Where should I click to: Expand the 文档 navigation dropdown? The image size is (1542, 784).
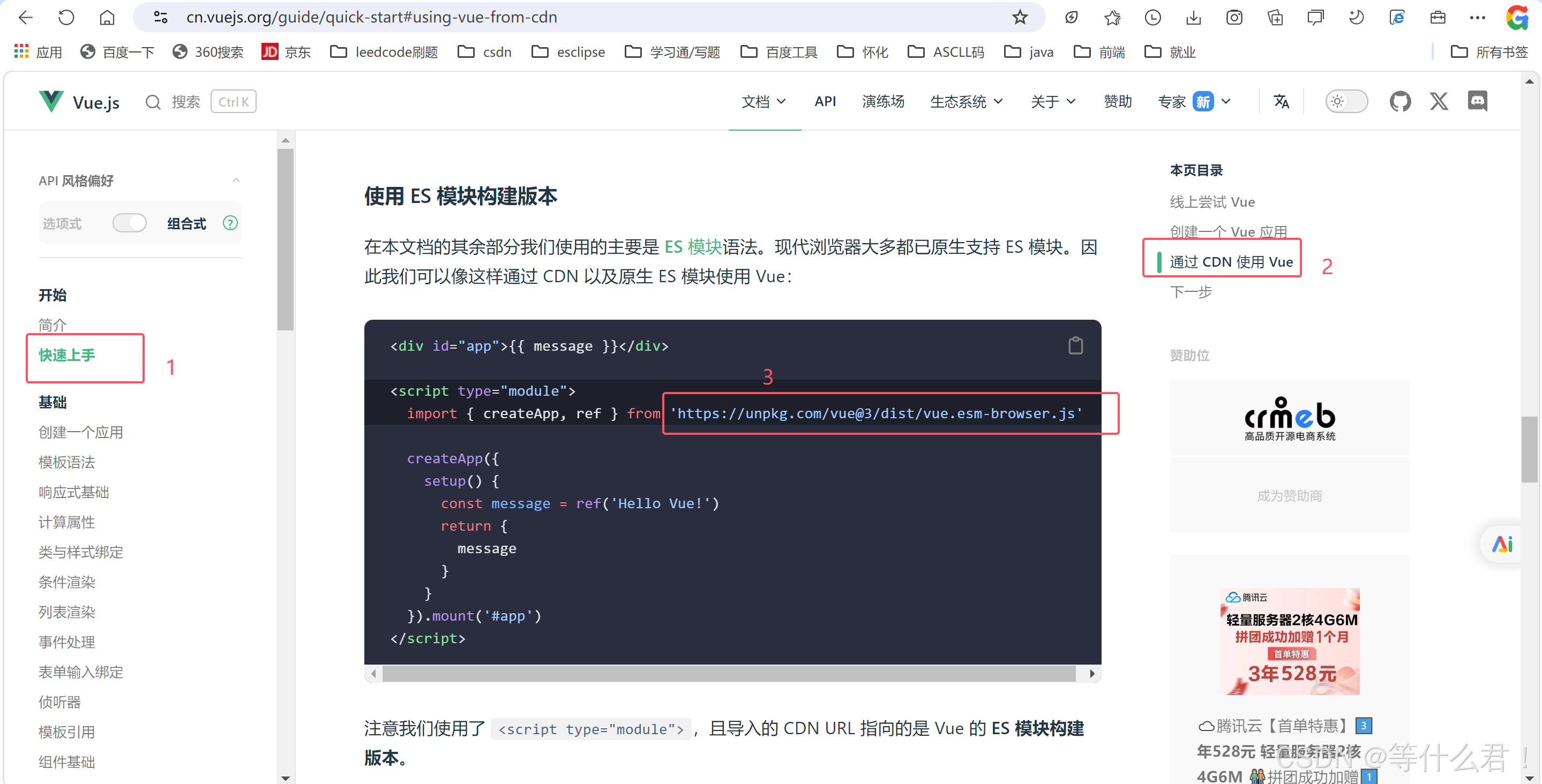pos(763,102)
